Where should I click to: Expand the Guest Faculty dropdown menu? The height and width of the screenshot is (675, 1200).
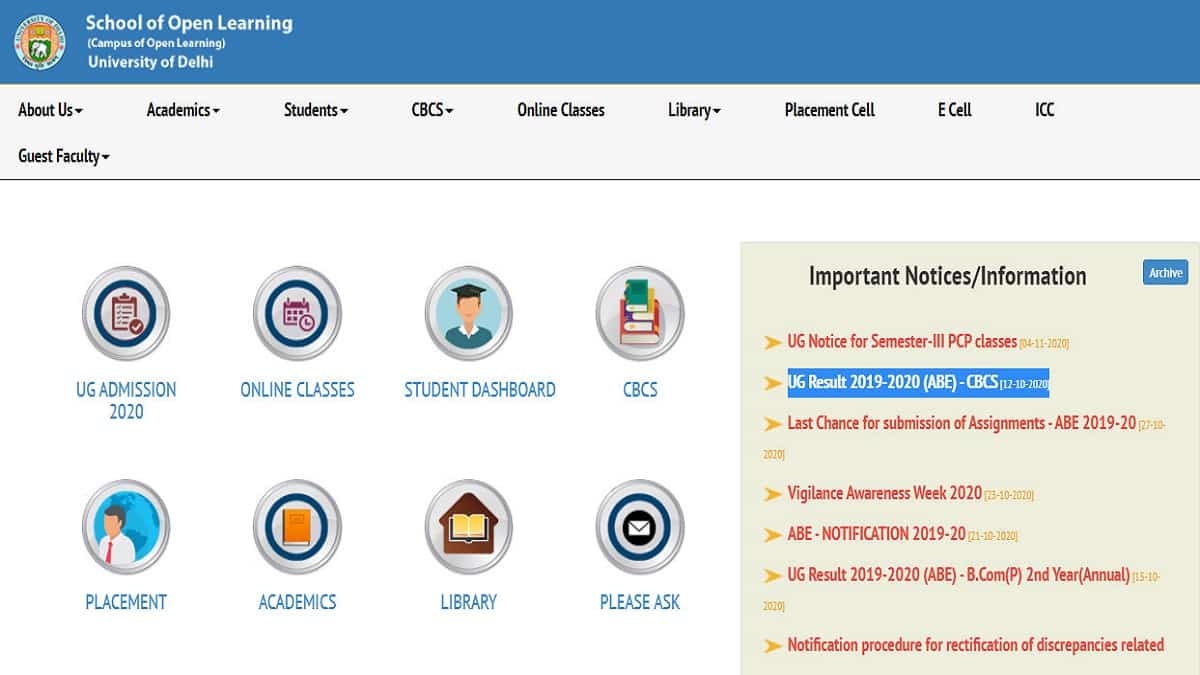pos(64,156)
